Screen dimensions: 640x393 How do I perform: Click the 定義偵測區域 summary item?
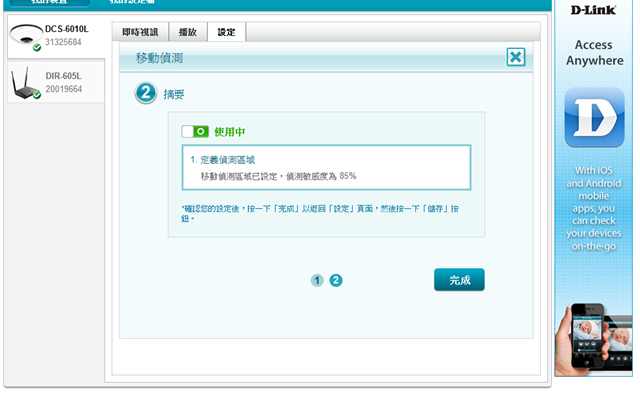[223, 160]
